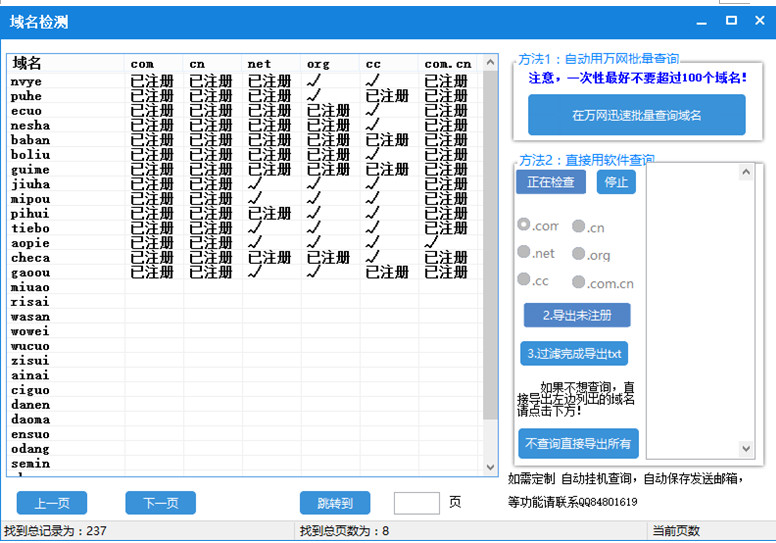Viewport: 776px width, 543px height.
Task: Stop checking with the 停止 button
Action: pyautogui.click(x=616, y=182)
